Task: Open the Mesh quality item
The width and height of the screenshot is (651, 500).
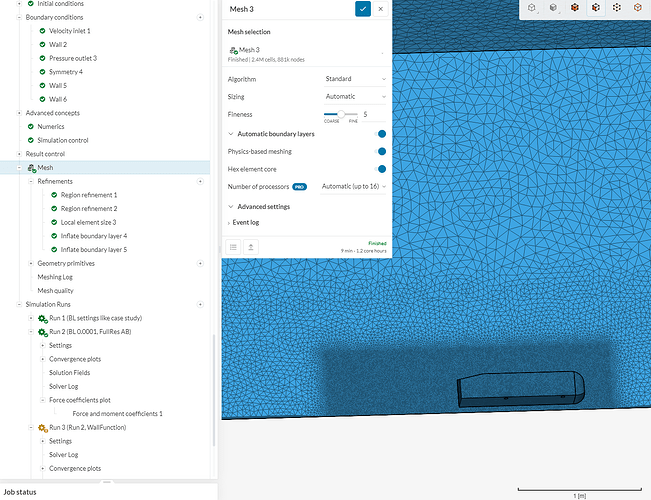Action: tap(55, 291)
